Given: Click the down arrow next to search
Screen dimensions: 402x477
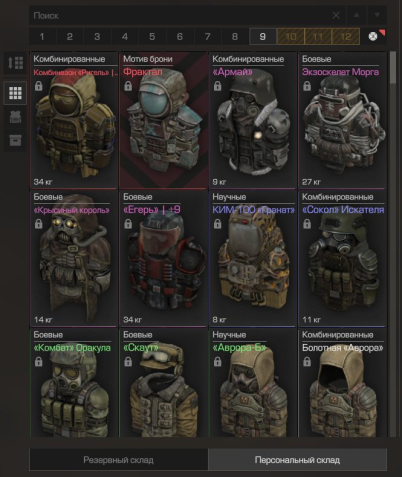Looking at the screenshot, I should coord(377,15).
